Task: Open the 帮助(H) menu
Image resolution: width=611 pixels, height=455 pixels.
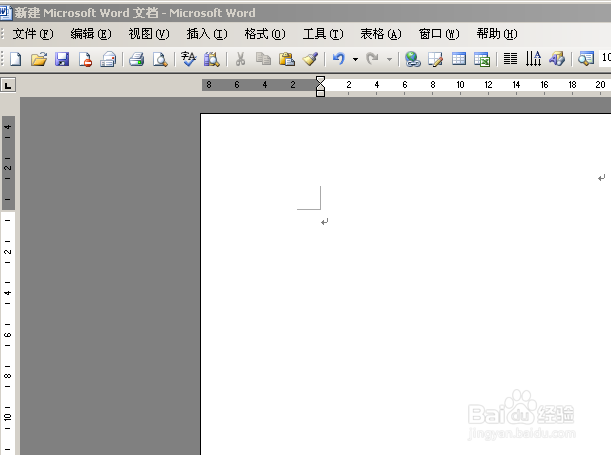Action: [497, 34]
